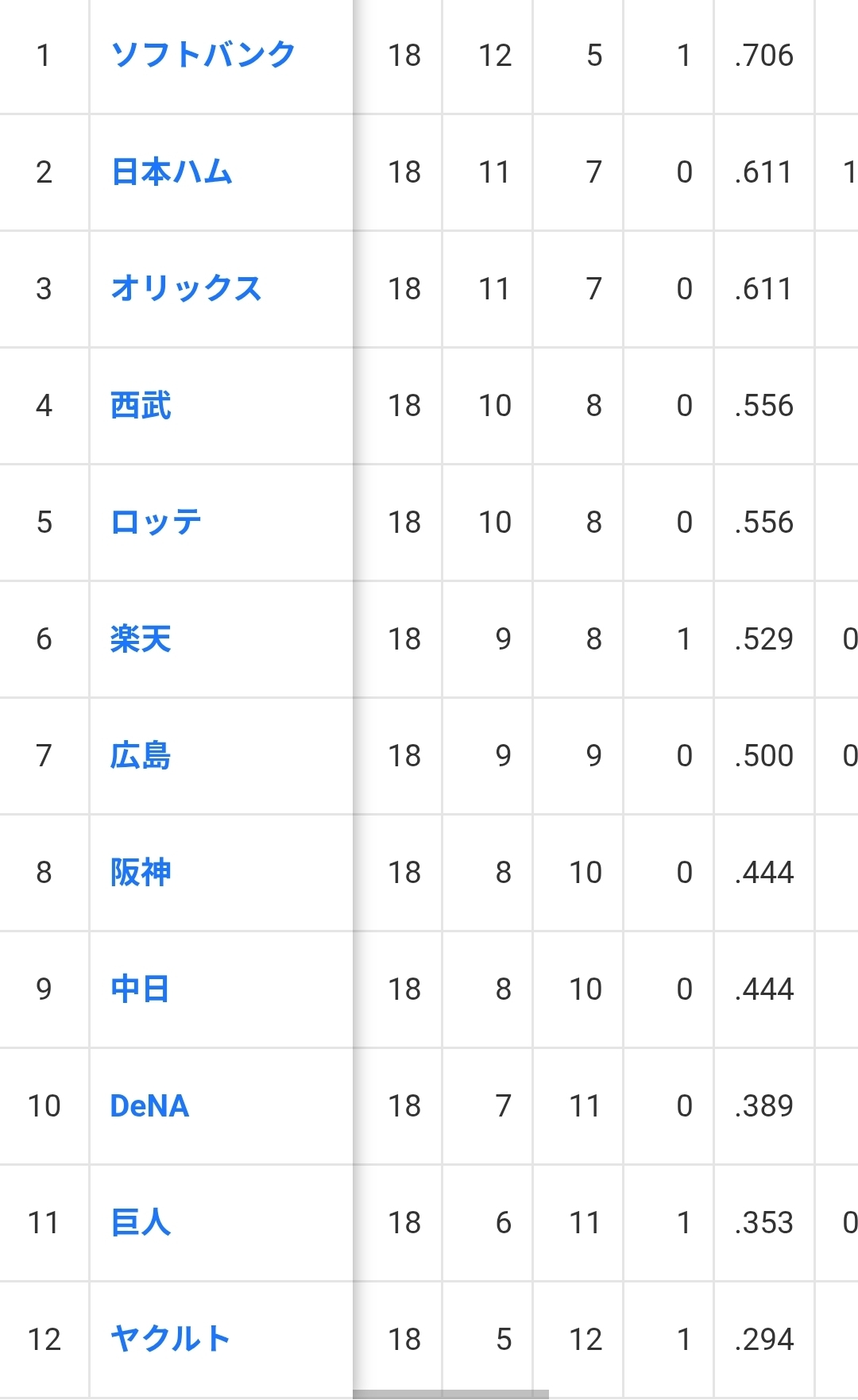858x1400 pixels.
Task: Click ヤクルト's .294 winning percentage cell
Action: [x=763, y=1340]
